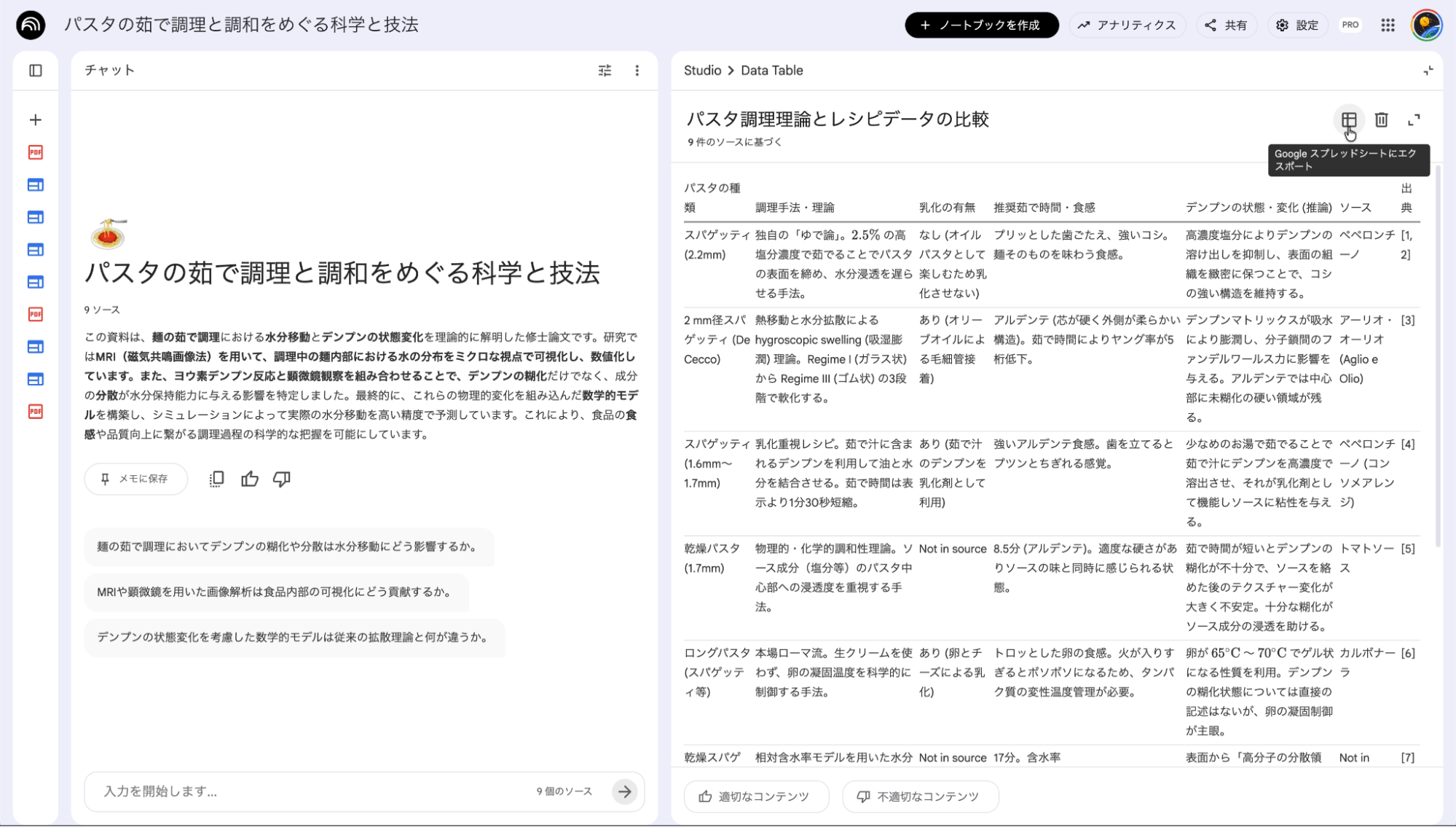Delete the Data Table with the trash icon
Viewport: 1456px width, 827px height.
click(x=1380, y=119)
